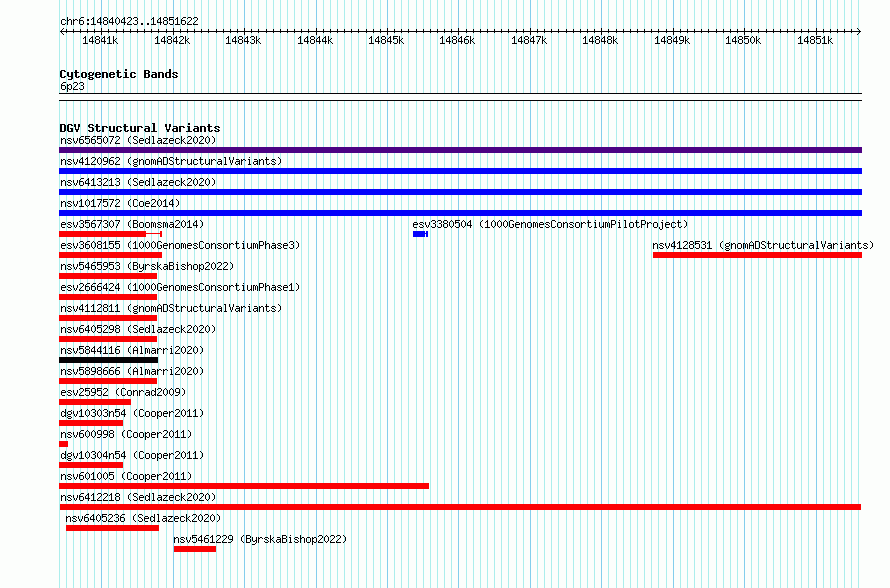
Task: Open the nsv601005 (Cooper2011) label
Action: pos(126,476)
